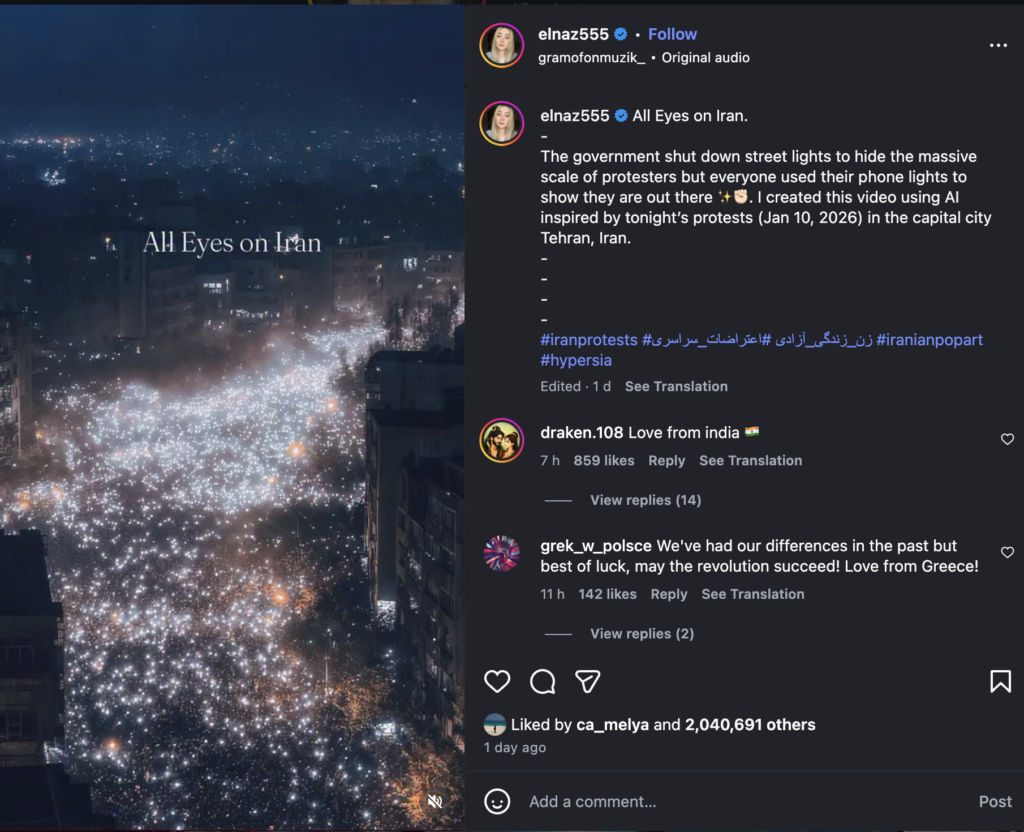The width and height of the screenshot is (1024, 832).
Task: Open elnaz555 profile picture in header
Action: [502, 45]
